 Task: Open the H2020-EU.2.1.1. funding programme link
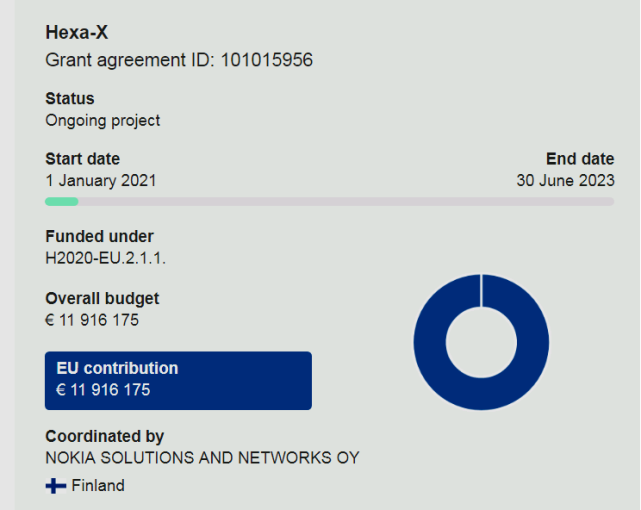[106, 259]
